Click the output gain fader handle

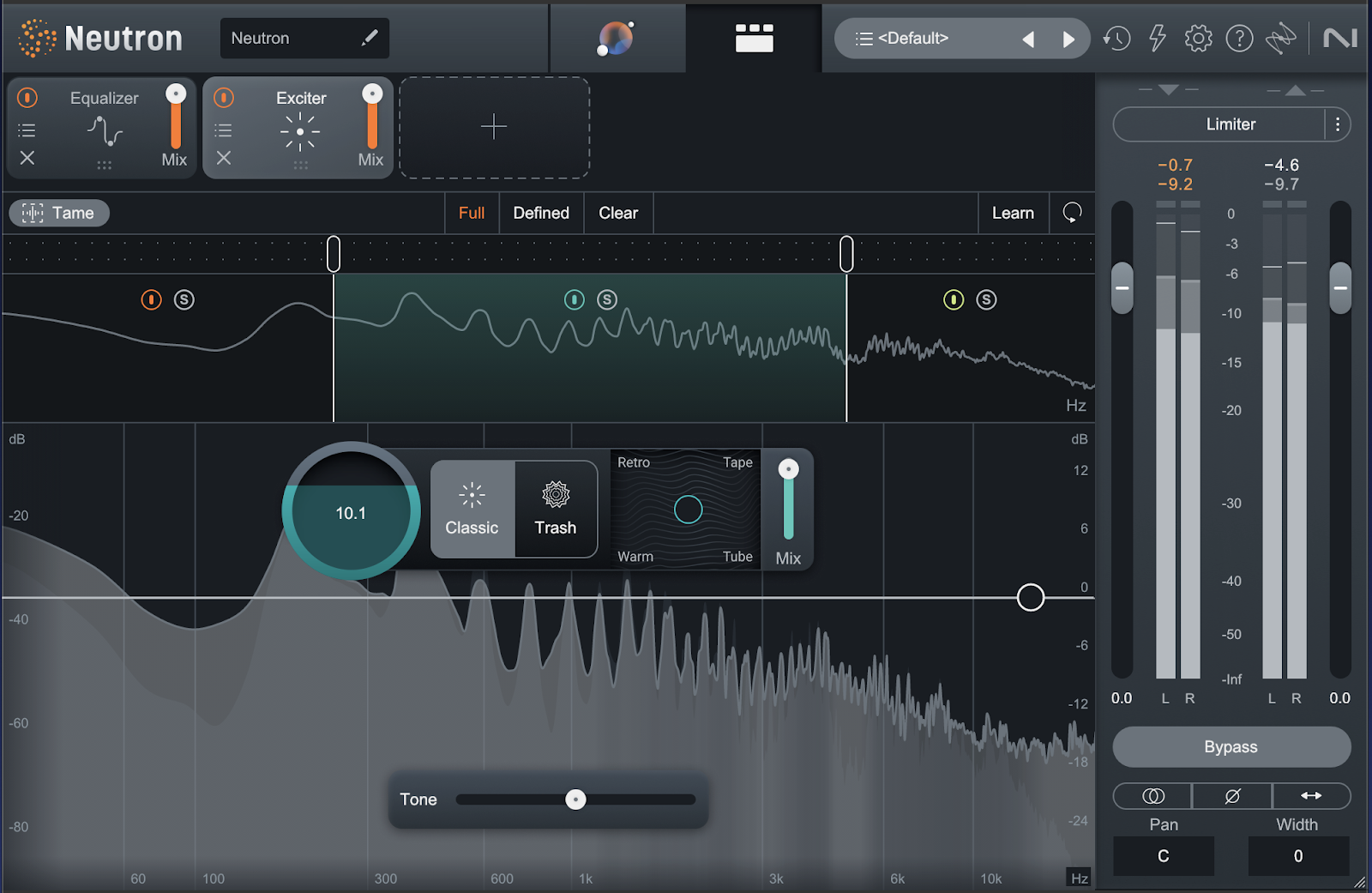pos(1340,288)
